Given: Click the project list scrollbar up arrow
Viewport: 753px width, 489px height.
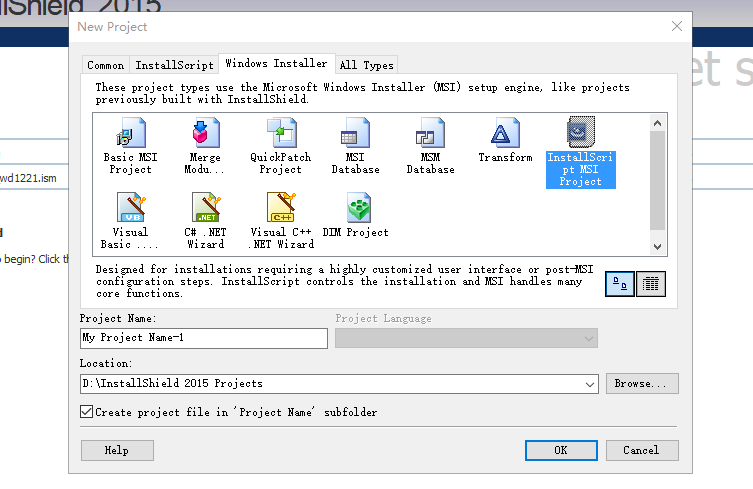Looking at the screenshot, I should tap(657, 123).
